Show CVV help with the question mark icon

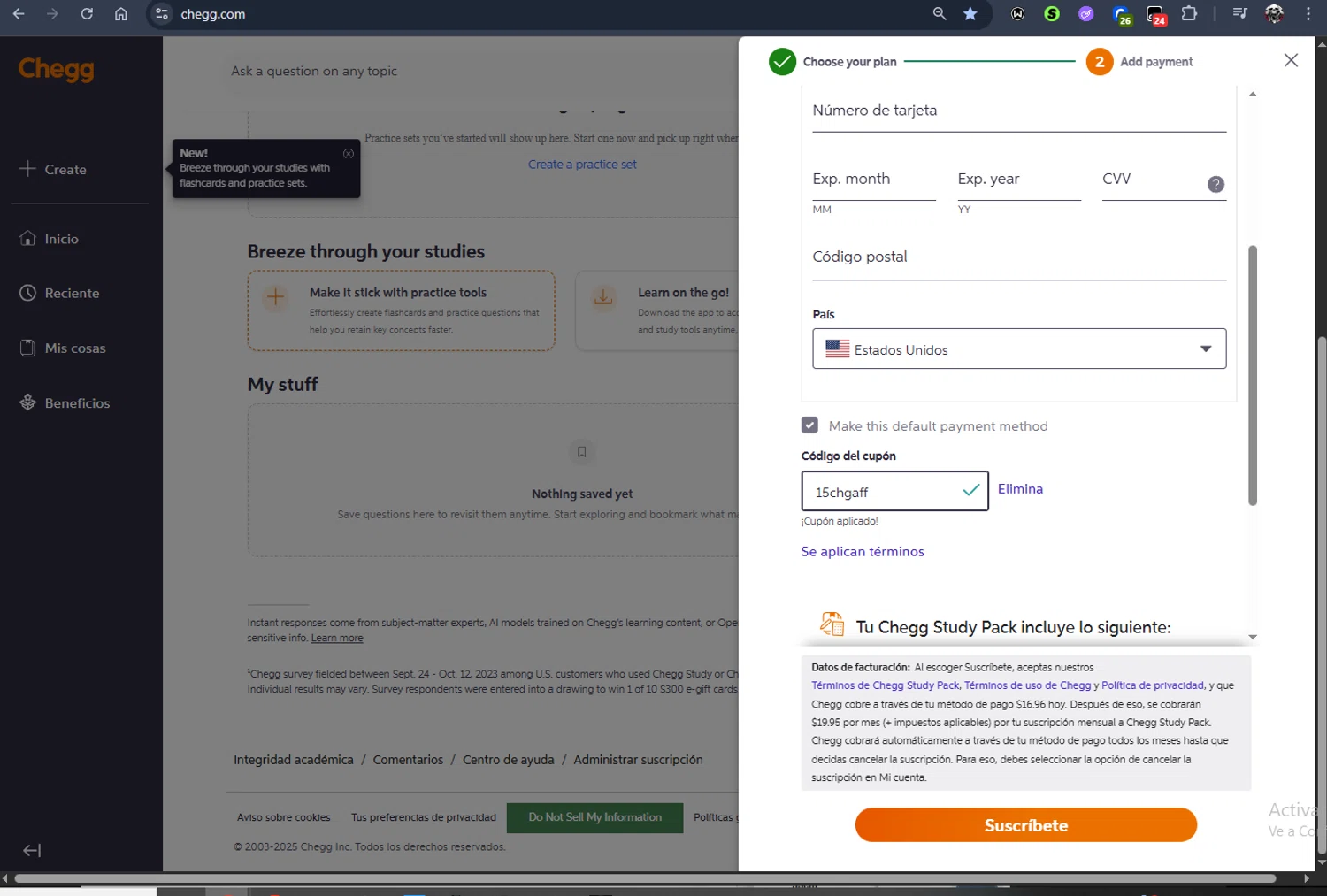click(x=1216, y=184)
